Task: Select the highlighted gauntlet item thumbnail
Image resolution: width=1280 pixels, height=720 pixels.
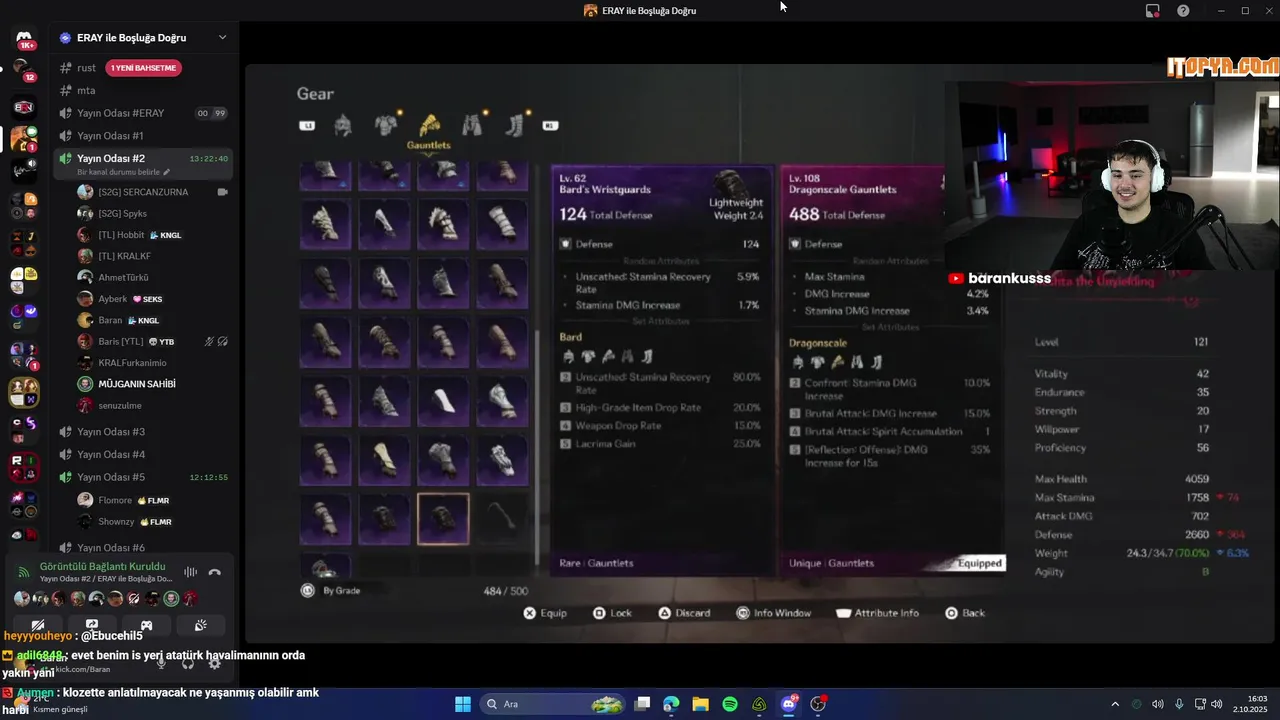Action: click(x=443, y=519)
